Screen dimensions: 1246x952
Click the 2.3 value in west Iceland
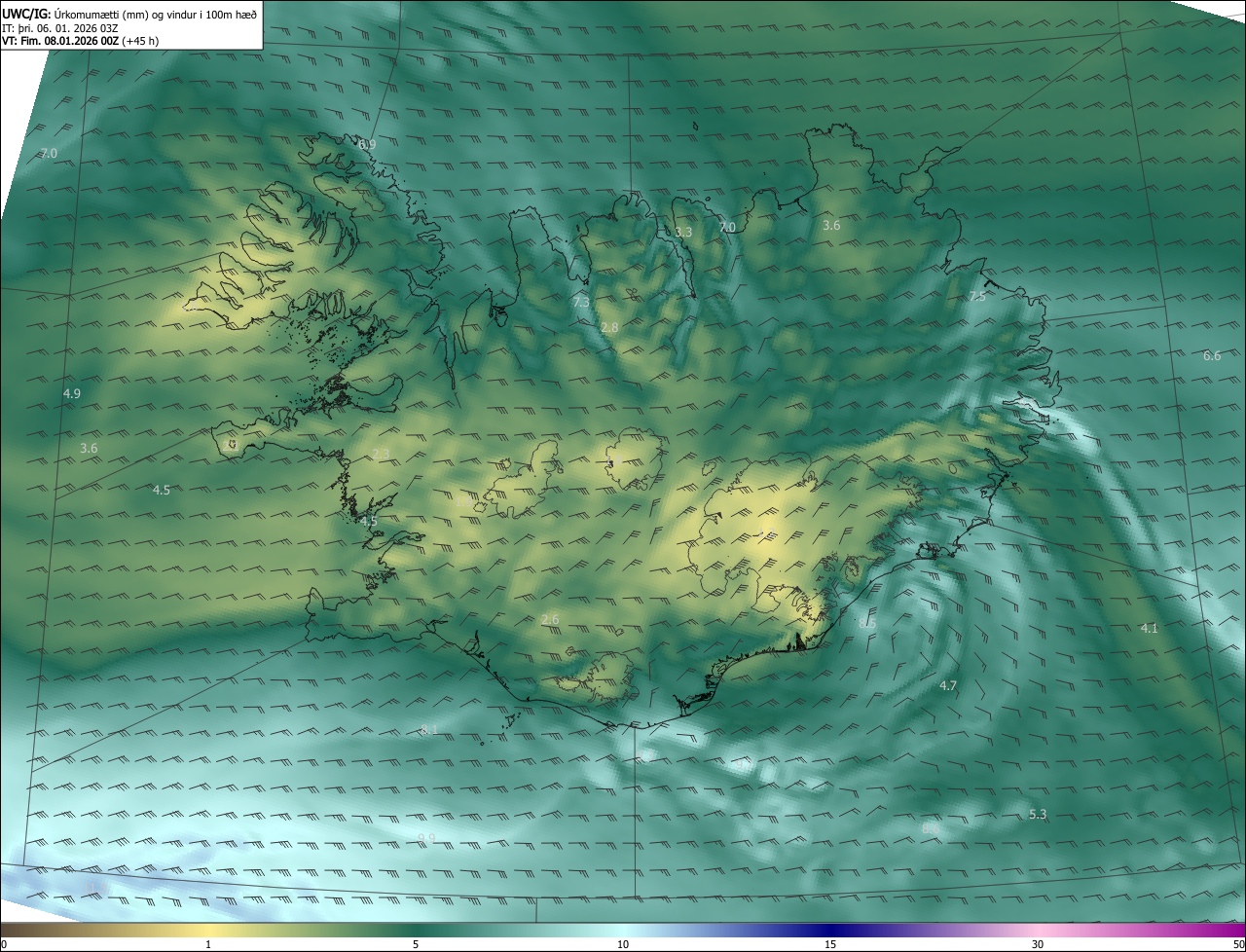381,455
